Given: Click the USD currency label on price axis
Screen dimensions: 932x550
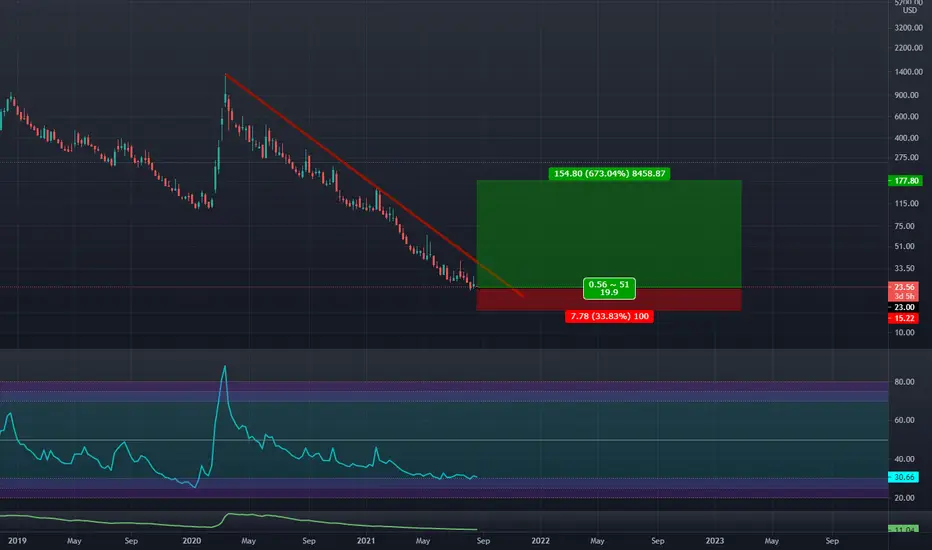Looking at the screenshot, I should click(910, 10).
